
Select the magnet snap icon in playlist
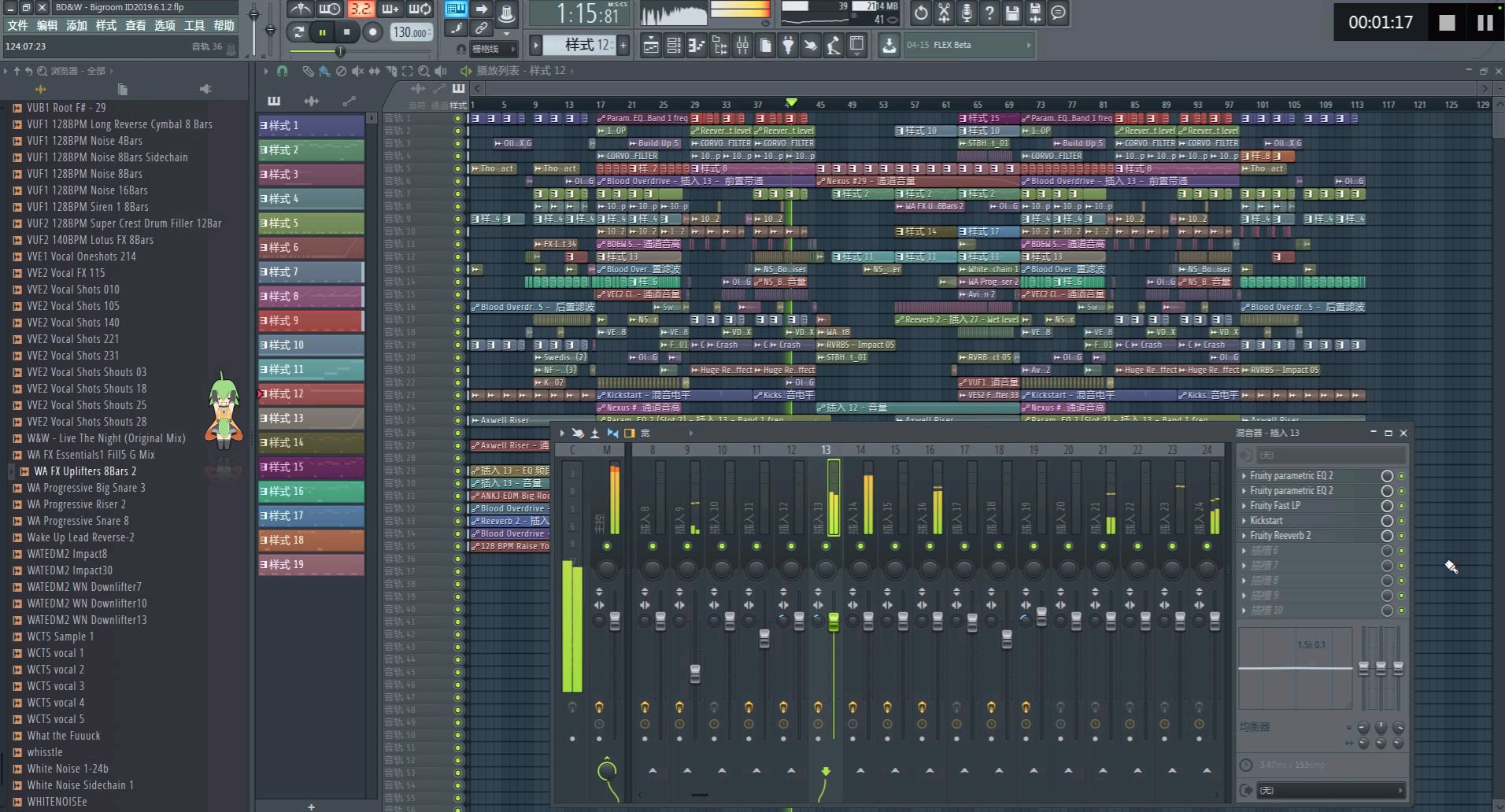[x=282, y=71]
